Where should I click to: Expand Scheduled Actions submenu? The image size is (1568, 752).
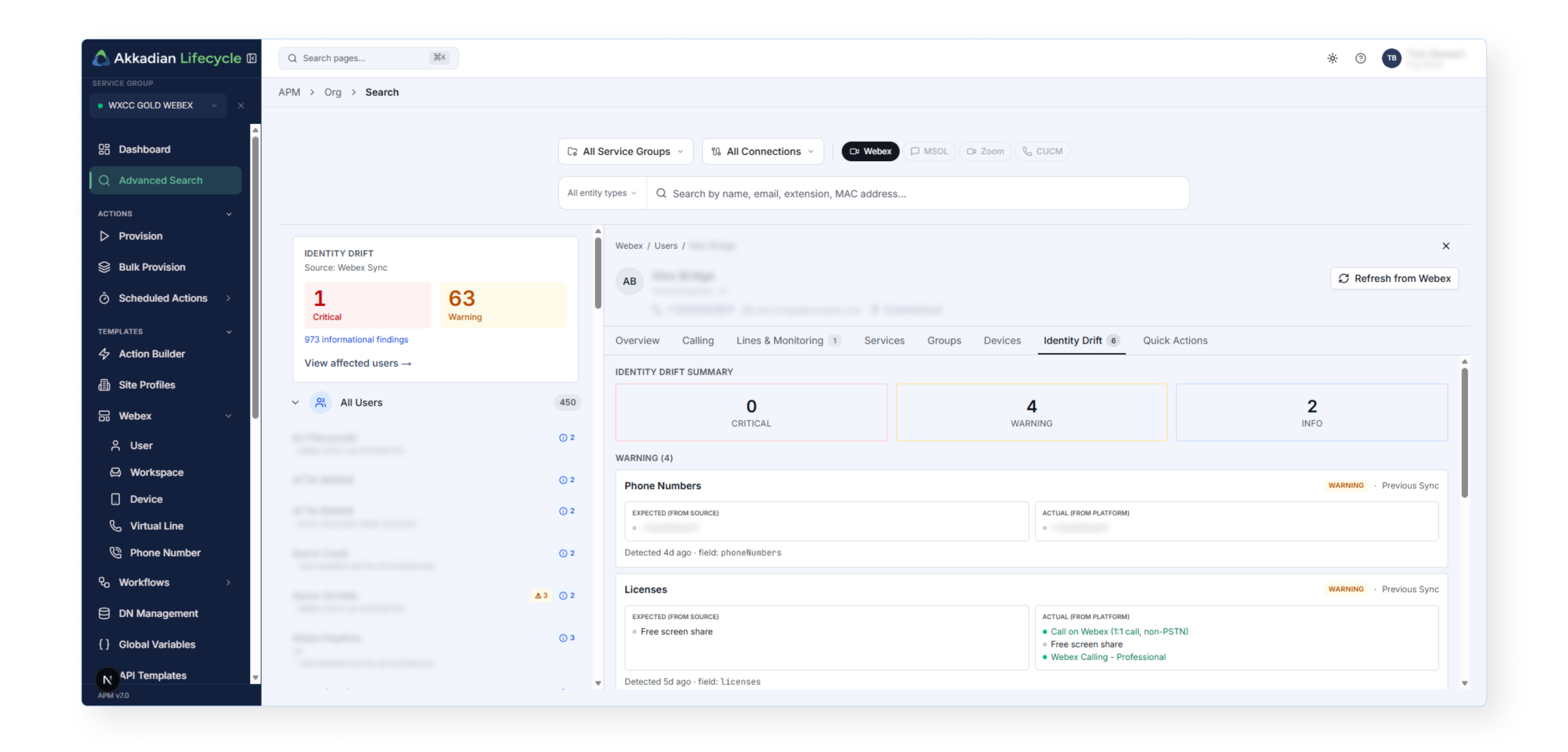[x=228, y=298]
